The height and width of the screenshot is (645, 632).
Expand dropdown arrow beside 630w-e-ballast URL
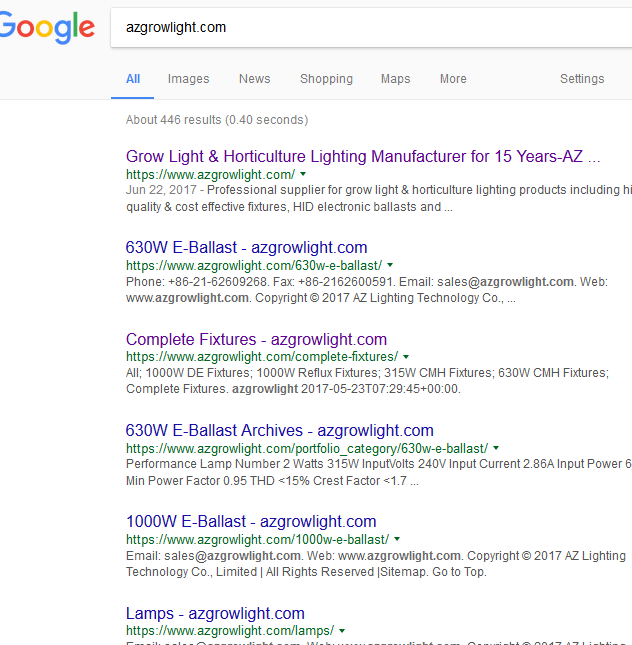coord(390,265)
